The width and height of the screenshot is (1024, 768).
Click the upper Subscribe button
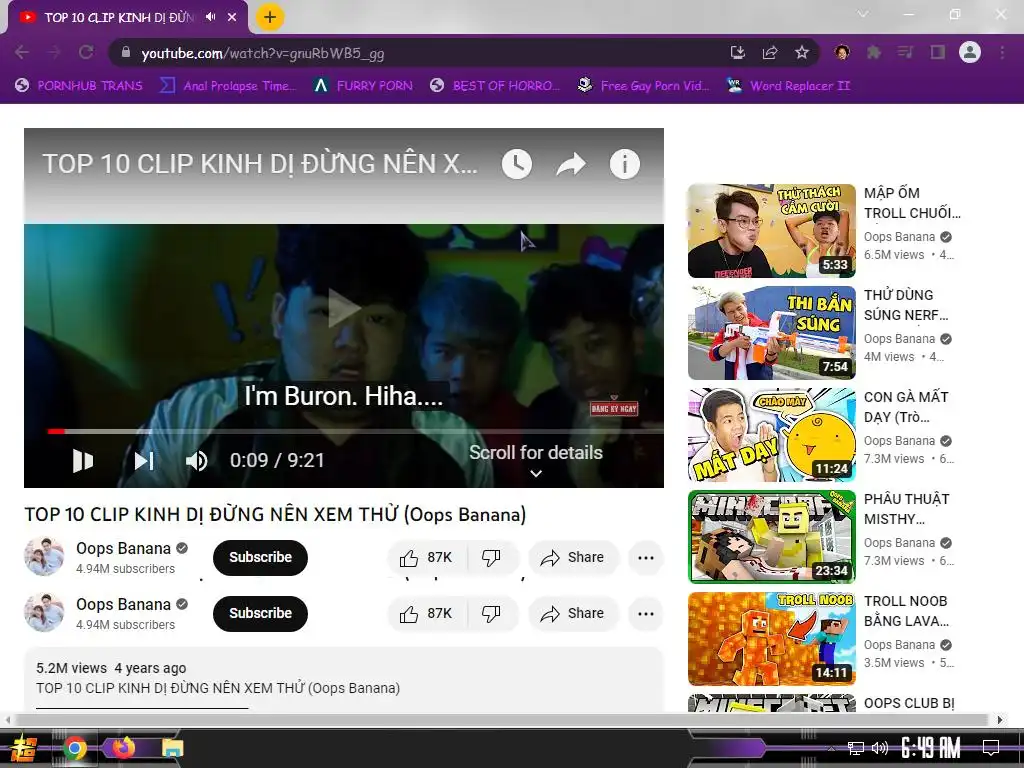pyautogui.click(x=260, y=557)
